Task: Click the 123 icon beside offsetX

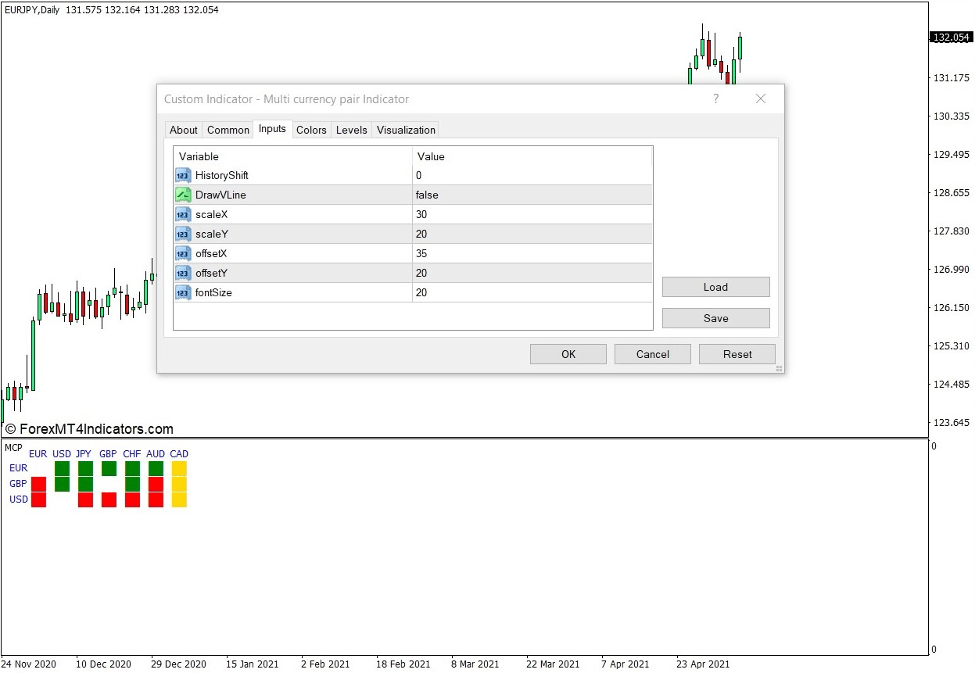Action: pos(182,253)
